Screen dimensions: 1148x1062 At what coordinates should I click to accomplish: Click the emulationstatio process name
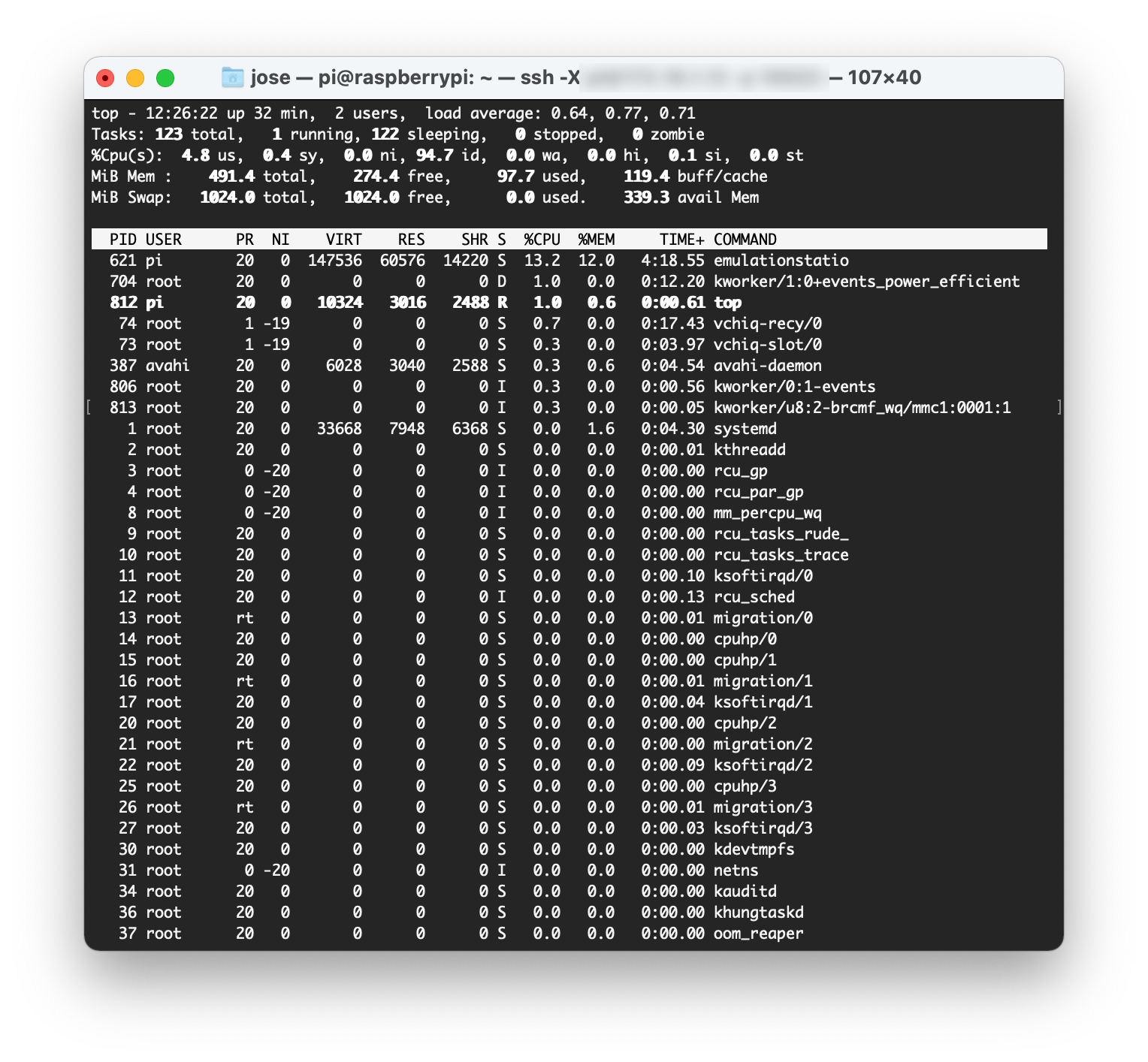point(781,261)
